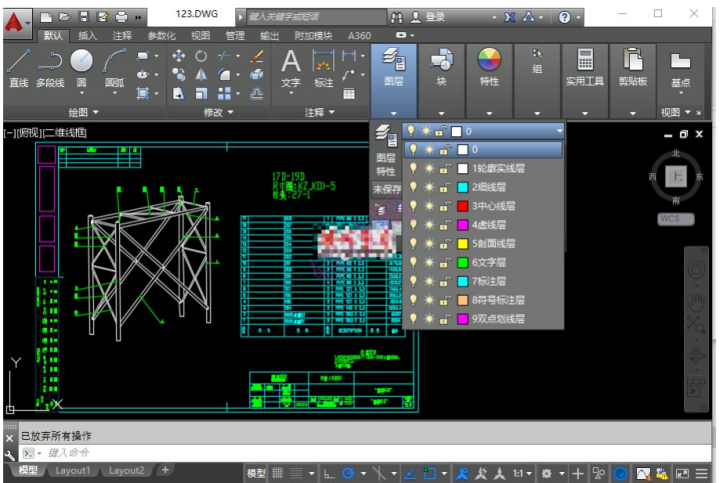The image size is (720, 483).
Task: Switch to the Parametric (参数化) tab
Action: tap(162, 35)
